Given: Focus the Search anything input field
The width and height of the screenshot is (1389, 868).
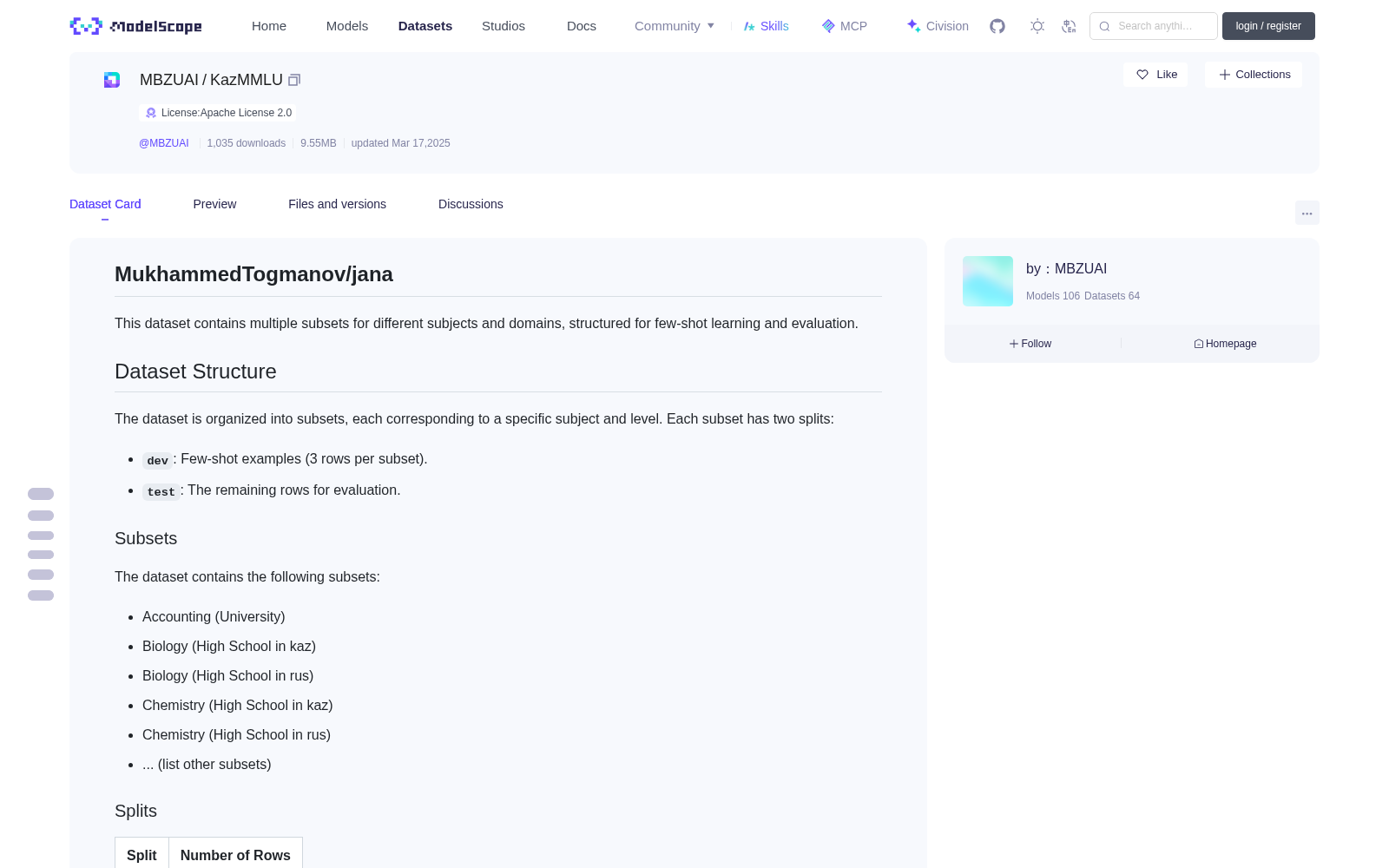Looking at the screenshot, I should coord(1154,26).
